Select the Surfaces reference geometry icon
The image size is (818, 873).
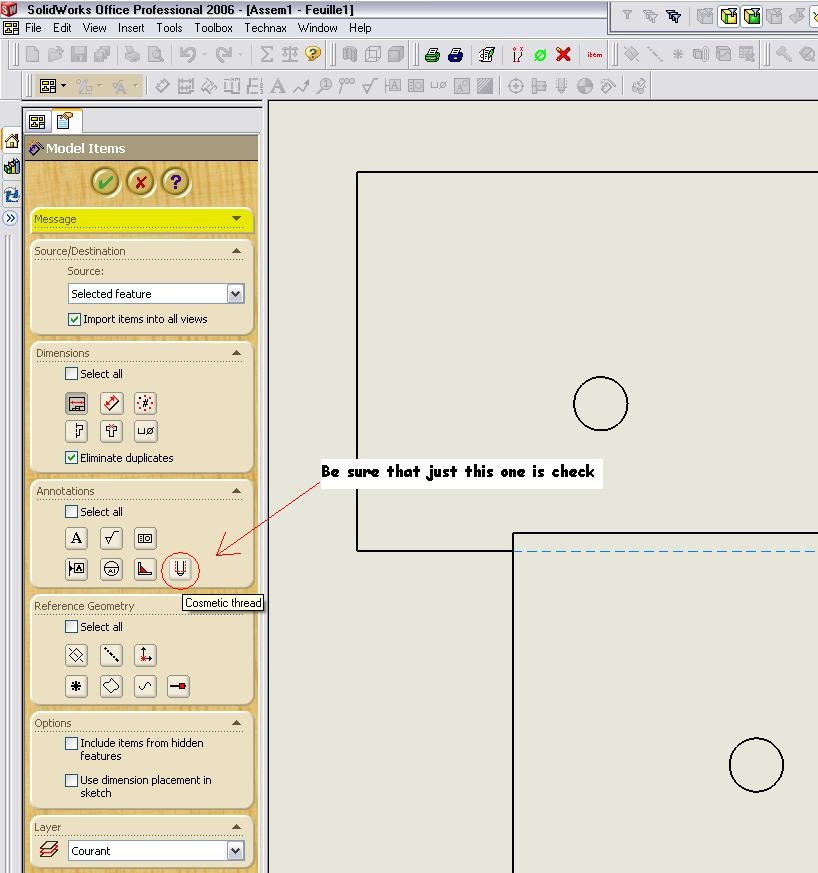pos(111,686)
